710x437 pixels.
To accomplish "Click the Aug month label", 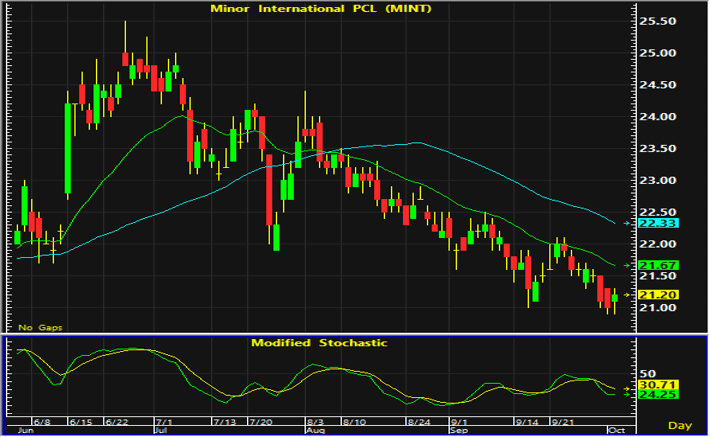I will (315, 430).
